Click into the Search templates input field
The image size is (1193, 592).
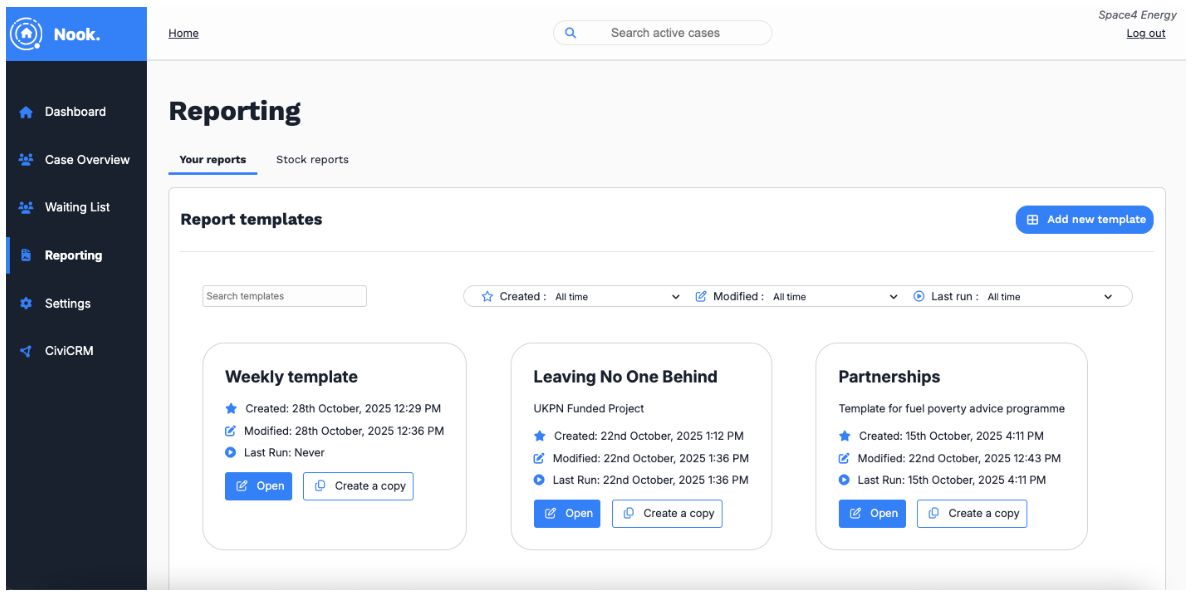pyautogui.click(x=284, y=296)
